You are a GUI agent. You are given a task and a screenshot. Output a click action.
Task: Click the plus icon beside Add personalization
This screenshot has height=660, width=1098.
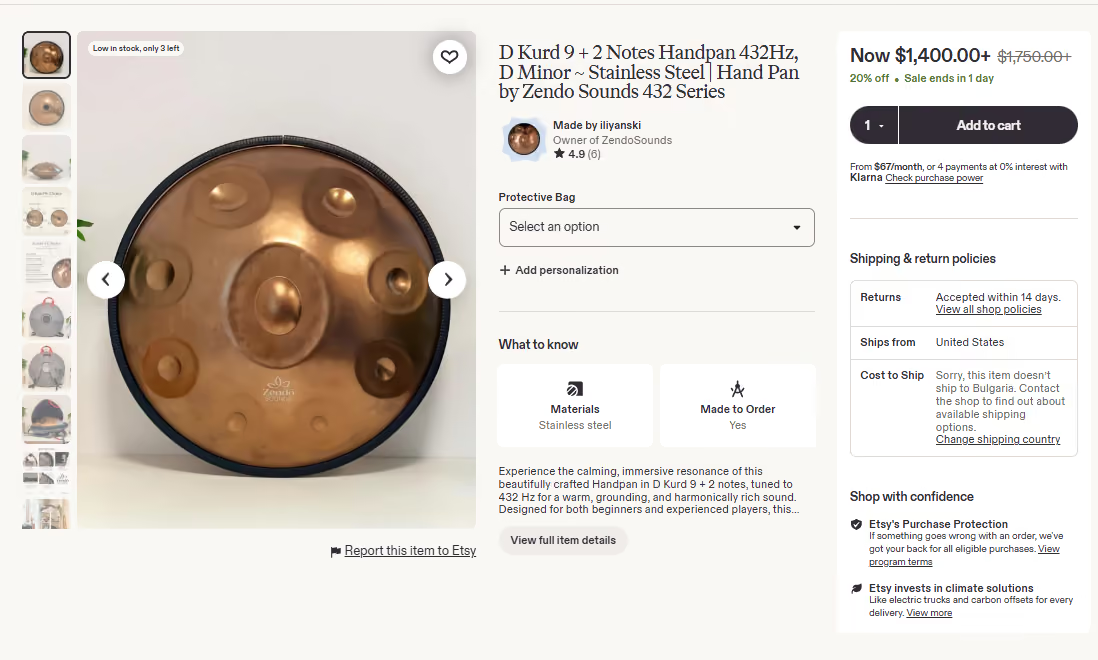505,270
